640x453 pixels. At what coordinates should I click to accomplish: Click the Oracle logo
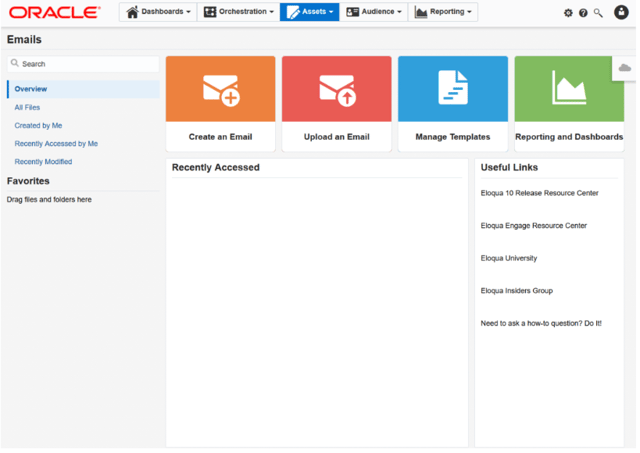point(55,12)
